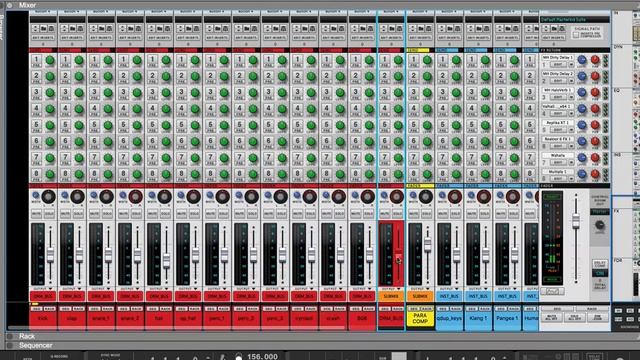Click the master fader handle
This screenshot has width=640, height=360.
pos(576,220)
